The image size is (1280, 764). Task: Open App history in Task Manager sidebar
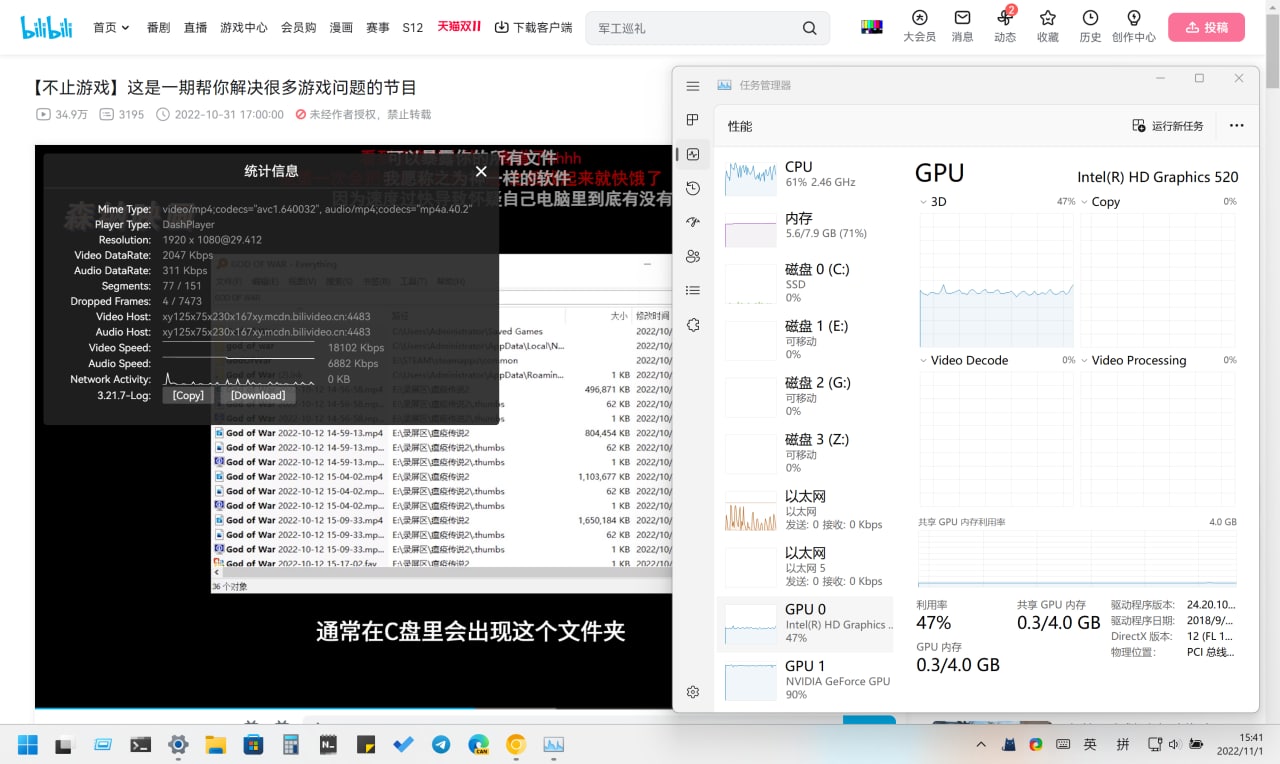pyautogui.click(x=692, y=188)
